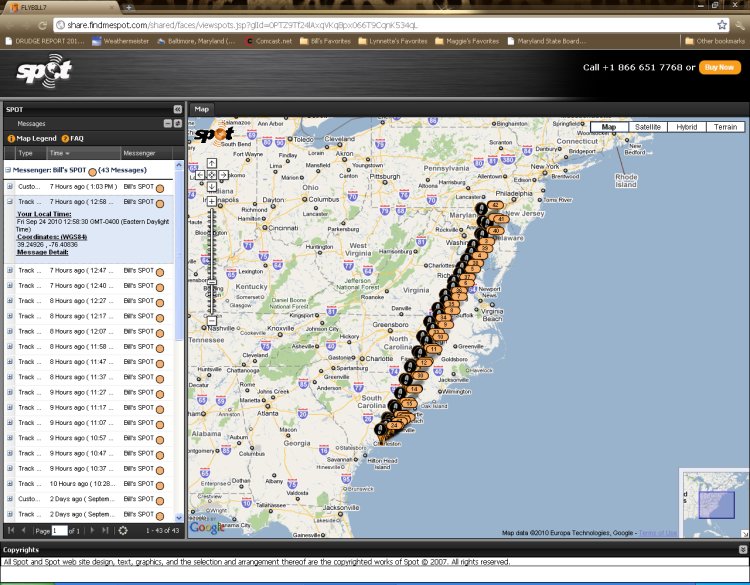Open Bill's Favorites bookmark folder

click(x=325, y=41)
